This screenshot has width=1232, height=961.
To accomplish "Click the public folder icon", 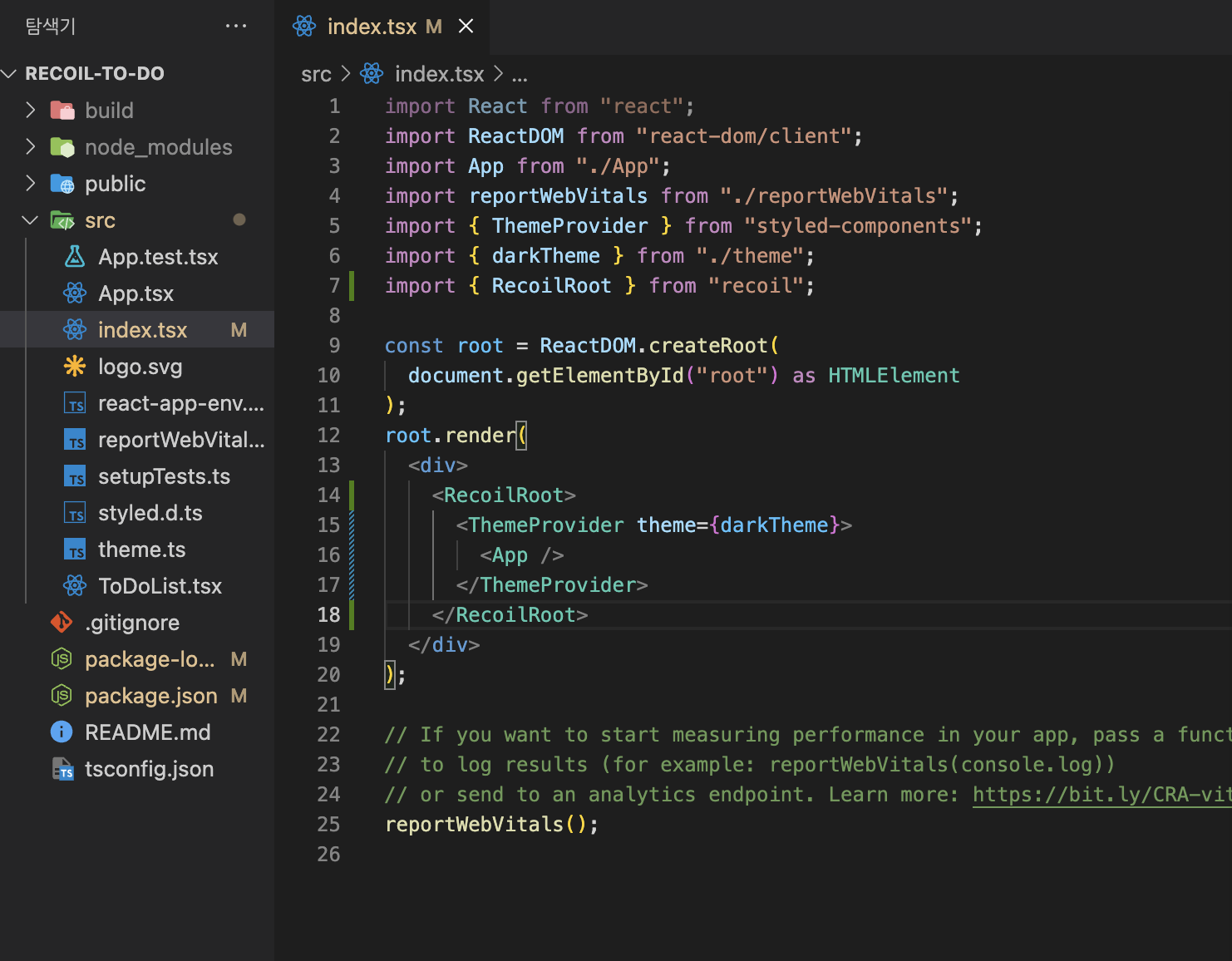I will point(62,184).
